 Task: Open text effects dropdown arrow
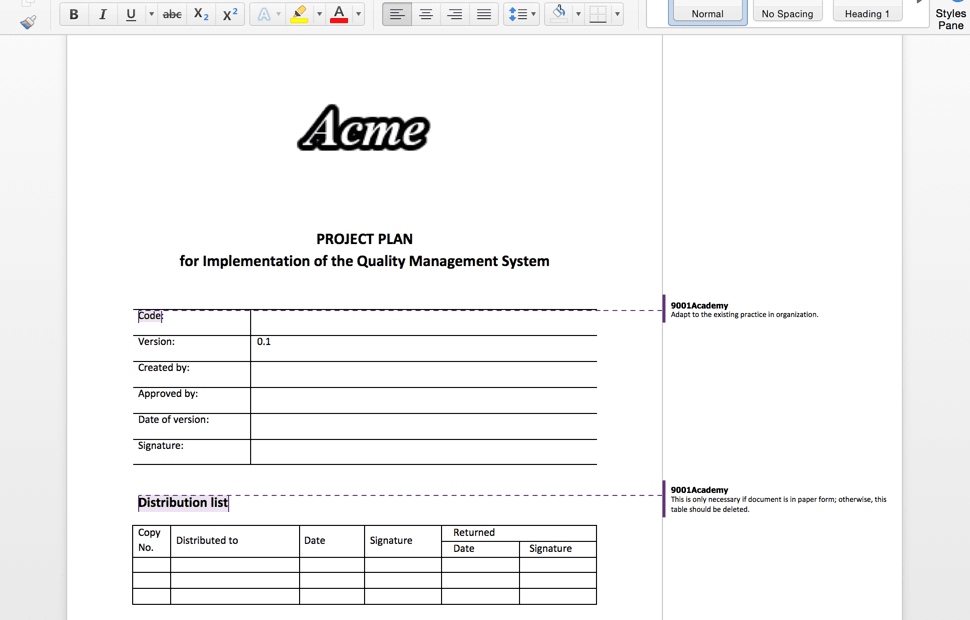(278, 14)
